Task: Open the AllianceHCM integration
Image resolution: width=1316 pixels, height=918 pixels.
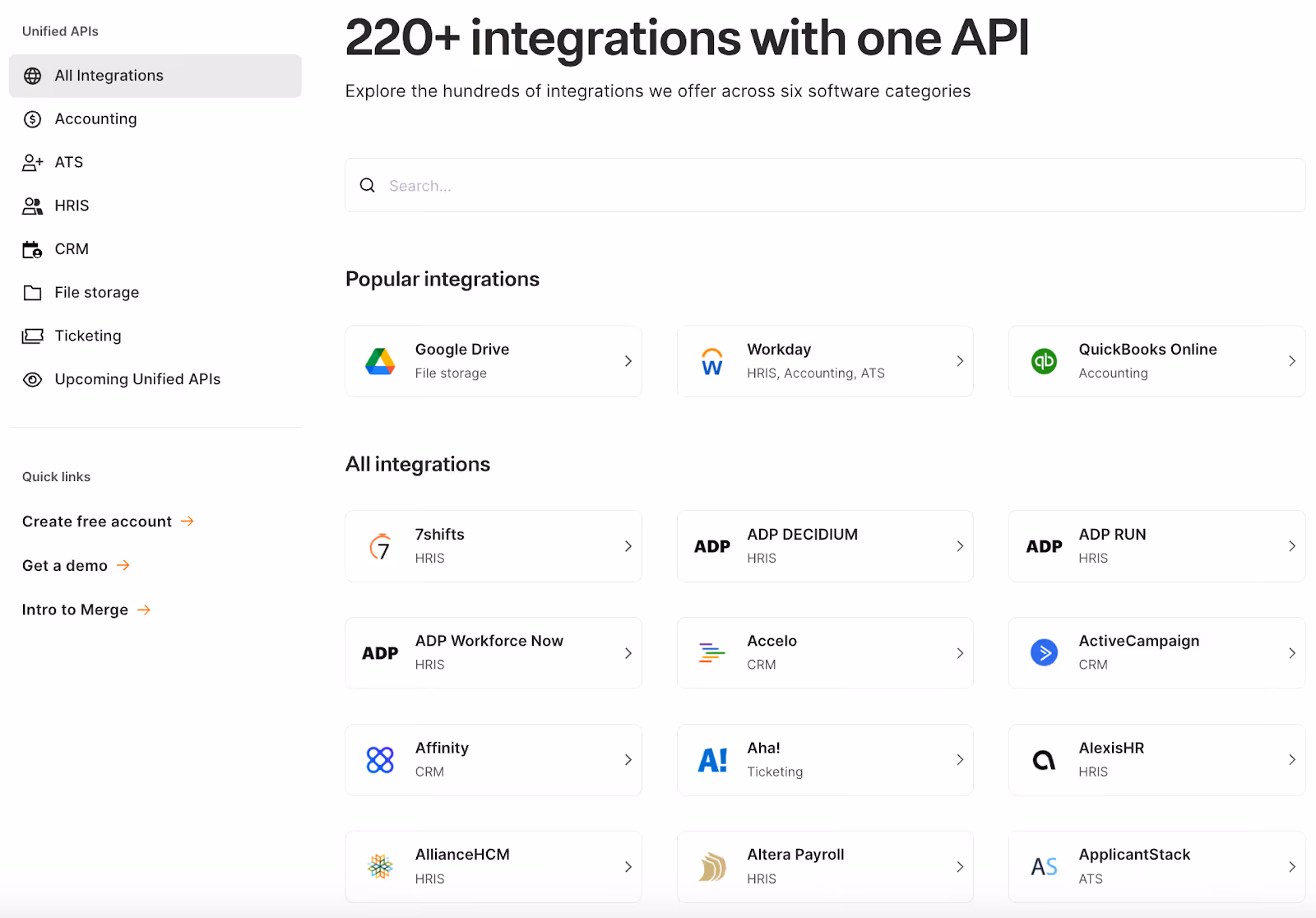Action: point(493,867)
